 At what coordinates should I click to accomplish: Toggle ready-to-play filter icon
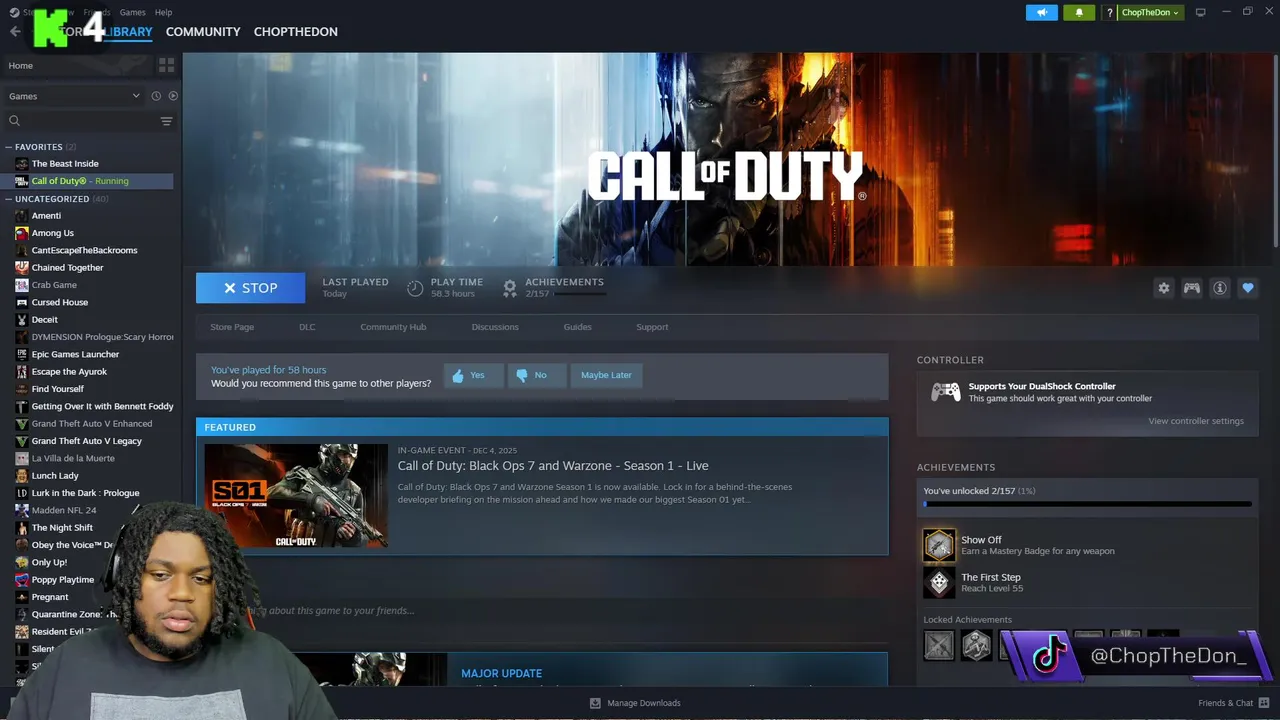173,96
